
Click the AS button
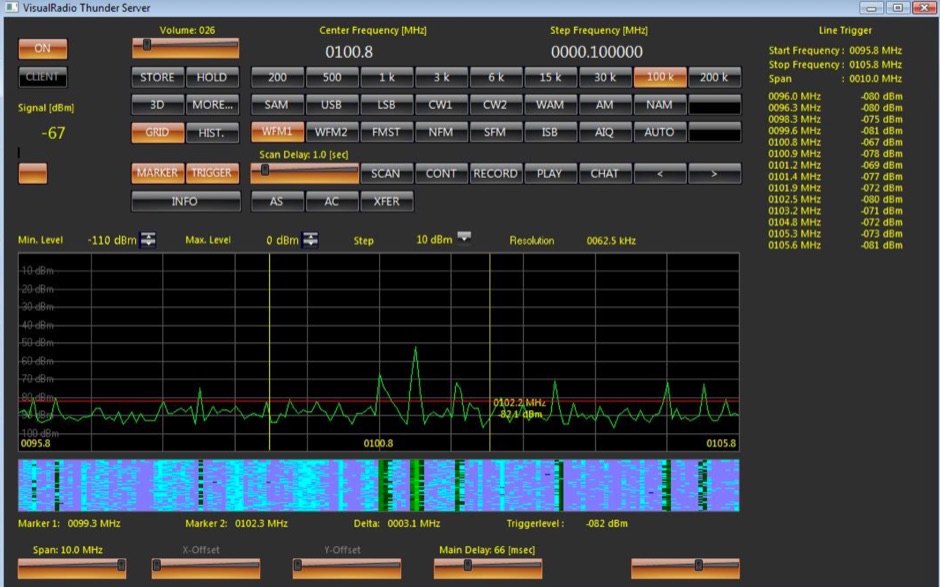coord(277,201)
